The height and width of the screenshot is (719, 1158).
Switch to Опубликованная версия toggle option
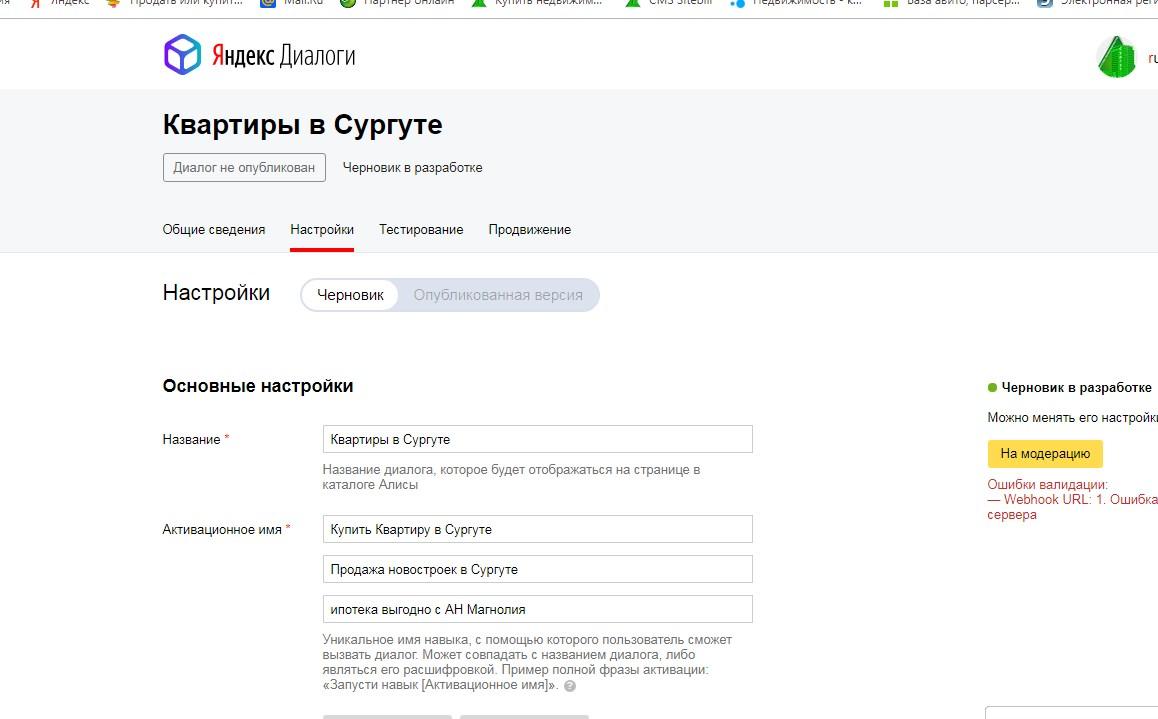tap(498, 295)
